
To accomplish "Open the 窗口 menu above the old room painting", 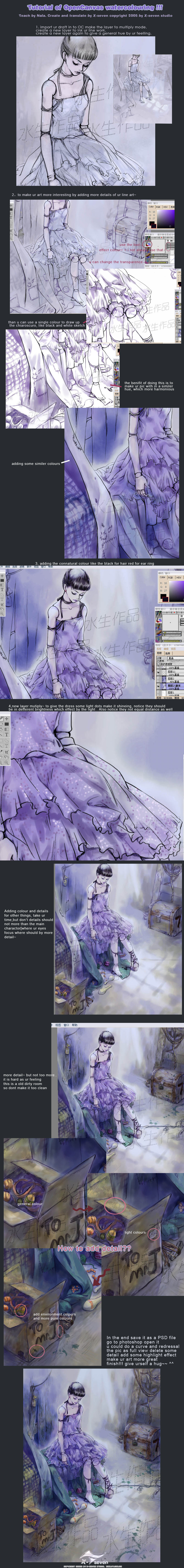I will [x=66, y=1025].
